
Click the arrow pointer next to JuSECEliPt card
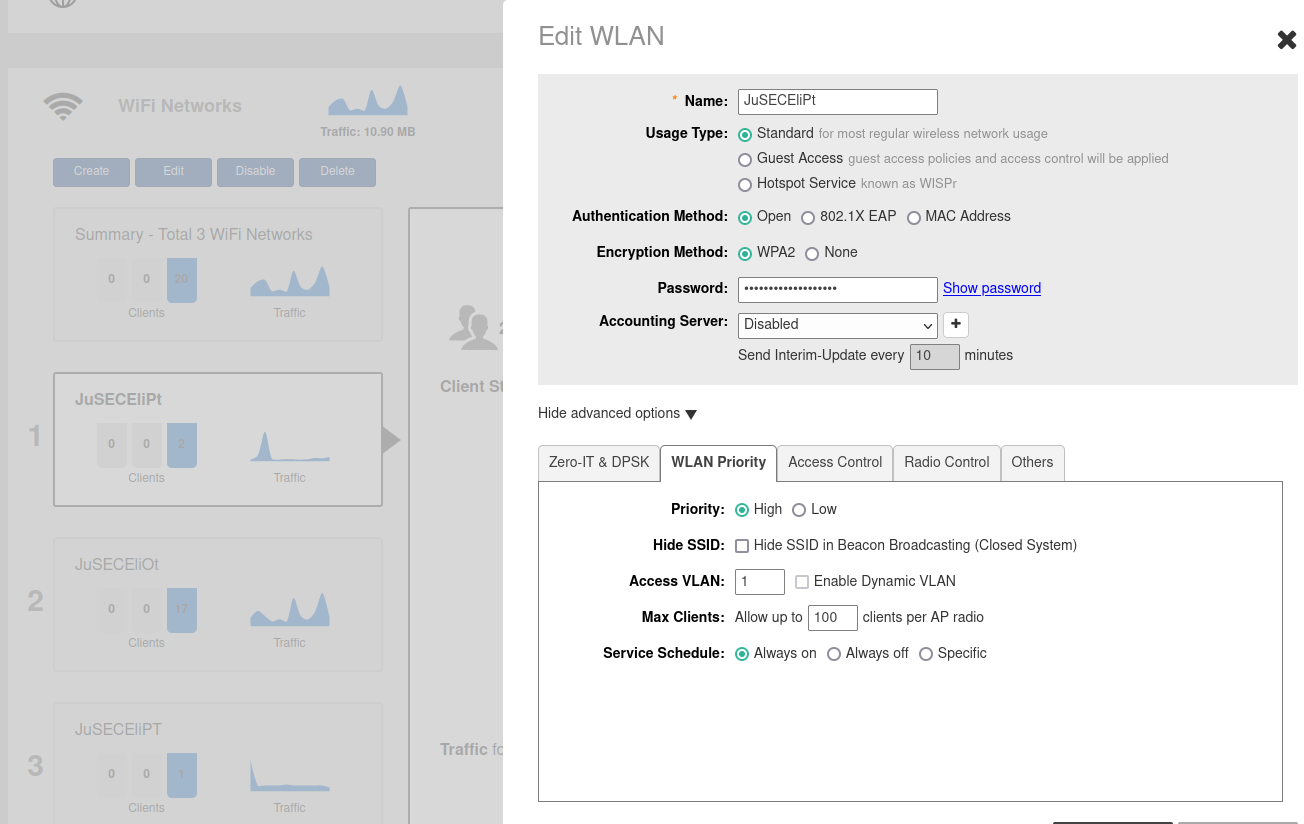(x=391, y=440)
